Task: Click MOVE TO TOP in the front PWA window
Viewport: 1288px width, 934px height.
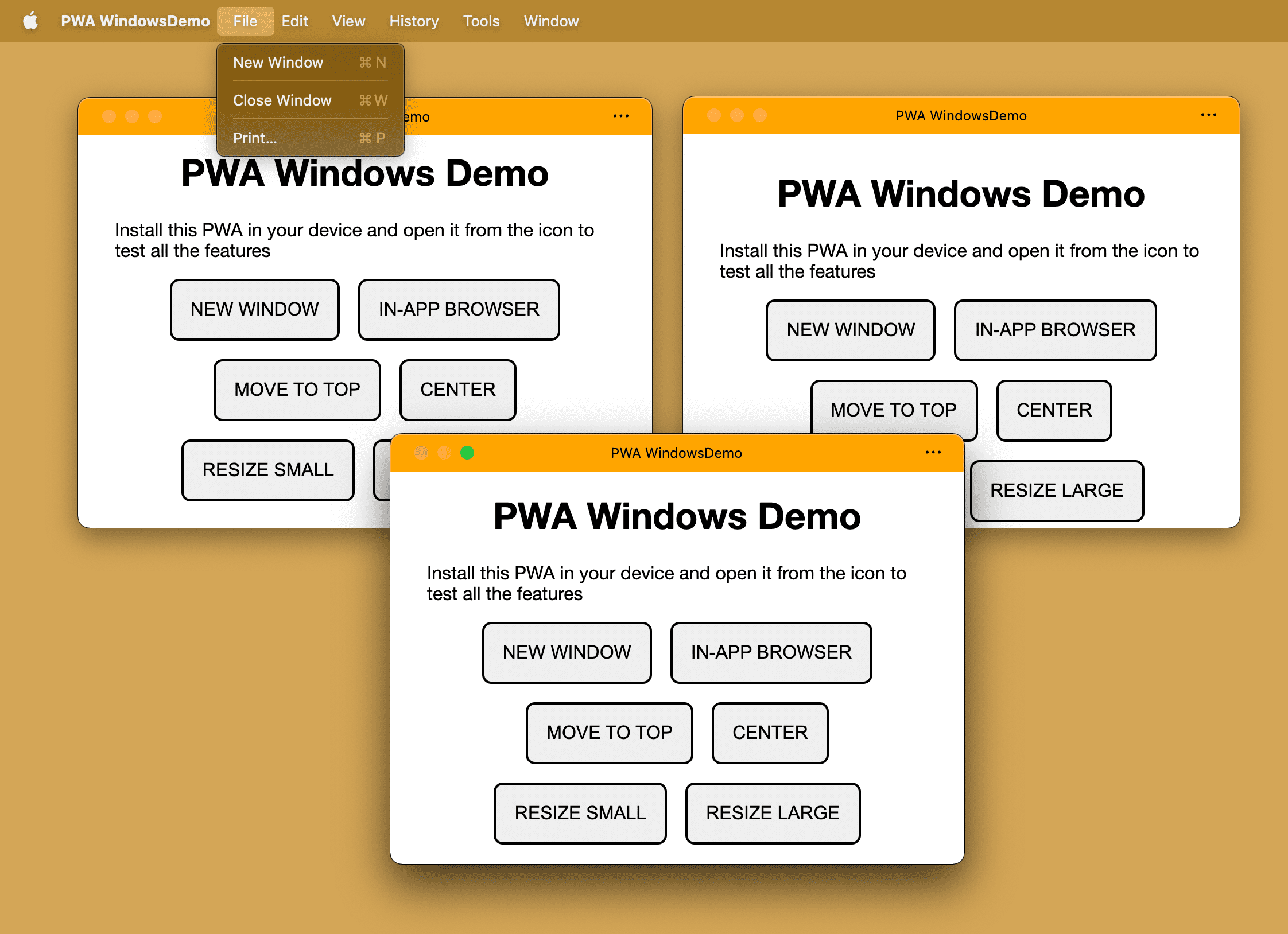Action: [x=610, y=731]
